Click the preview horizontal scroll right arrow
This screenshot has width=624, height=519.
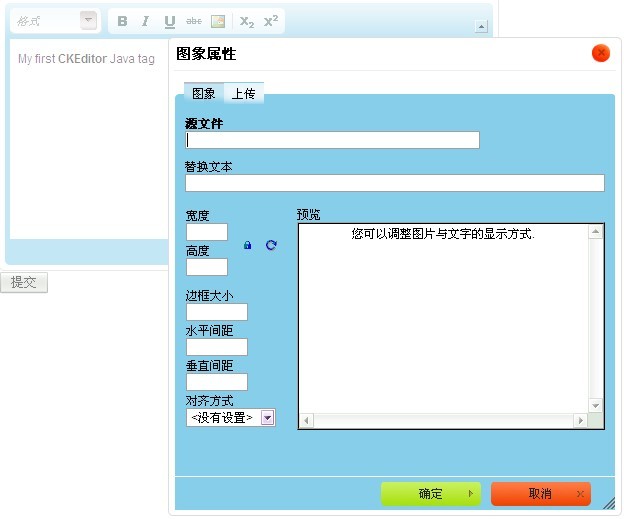(580, 421)
